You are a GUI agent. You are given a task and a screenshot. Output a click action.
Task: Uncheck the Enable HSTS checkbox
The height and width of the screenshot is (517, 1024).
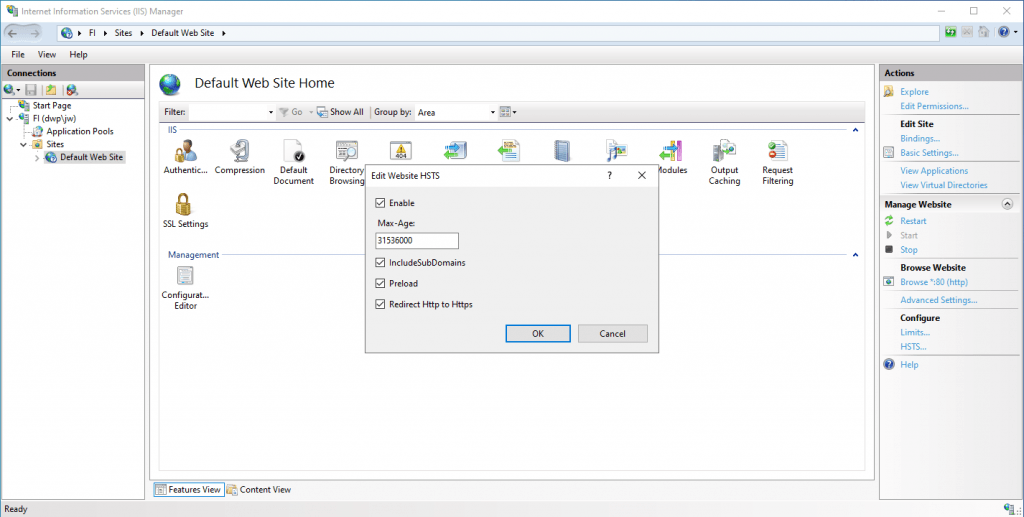coord(380,203)
